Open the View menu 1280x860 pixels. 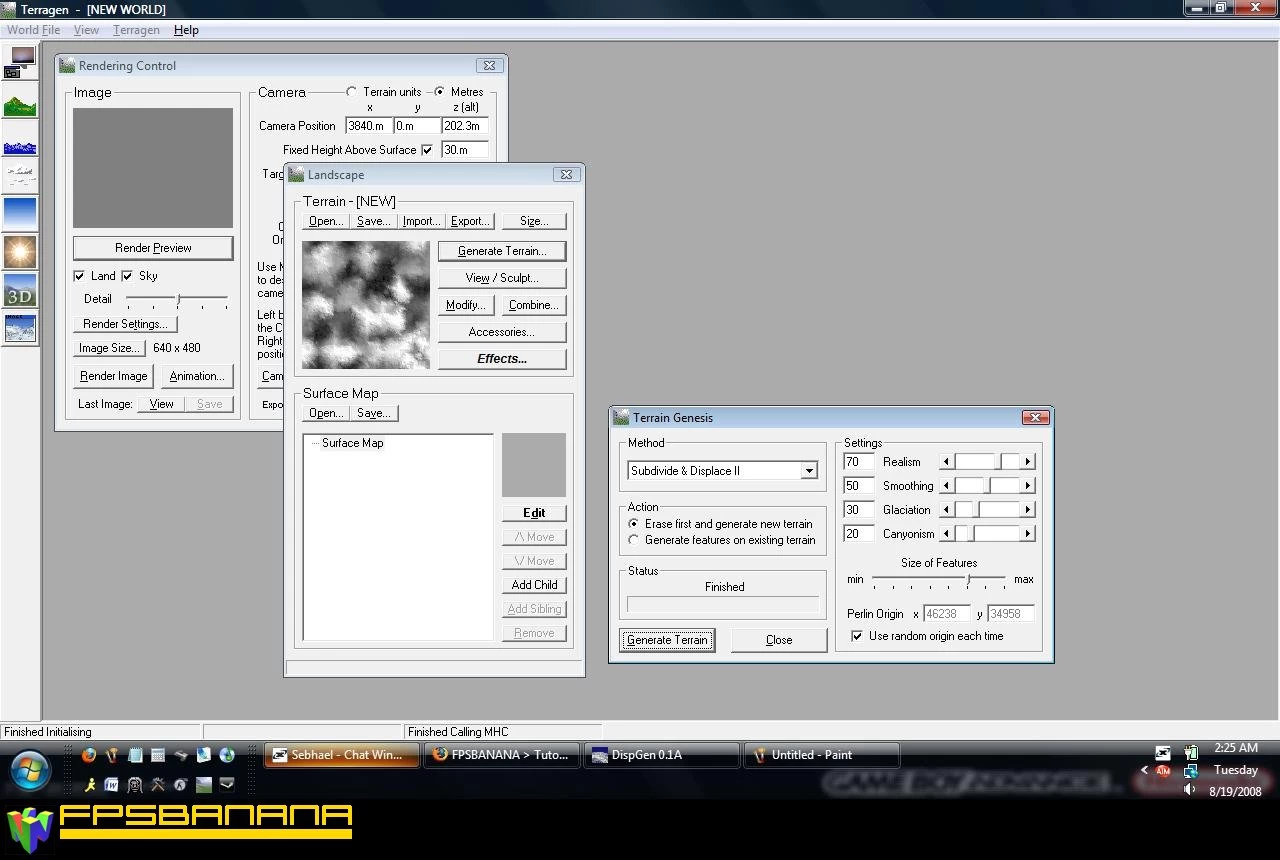pyautogui.click(x=86, y=30)
